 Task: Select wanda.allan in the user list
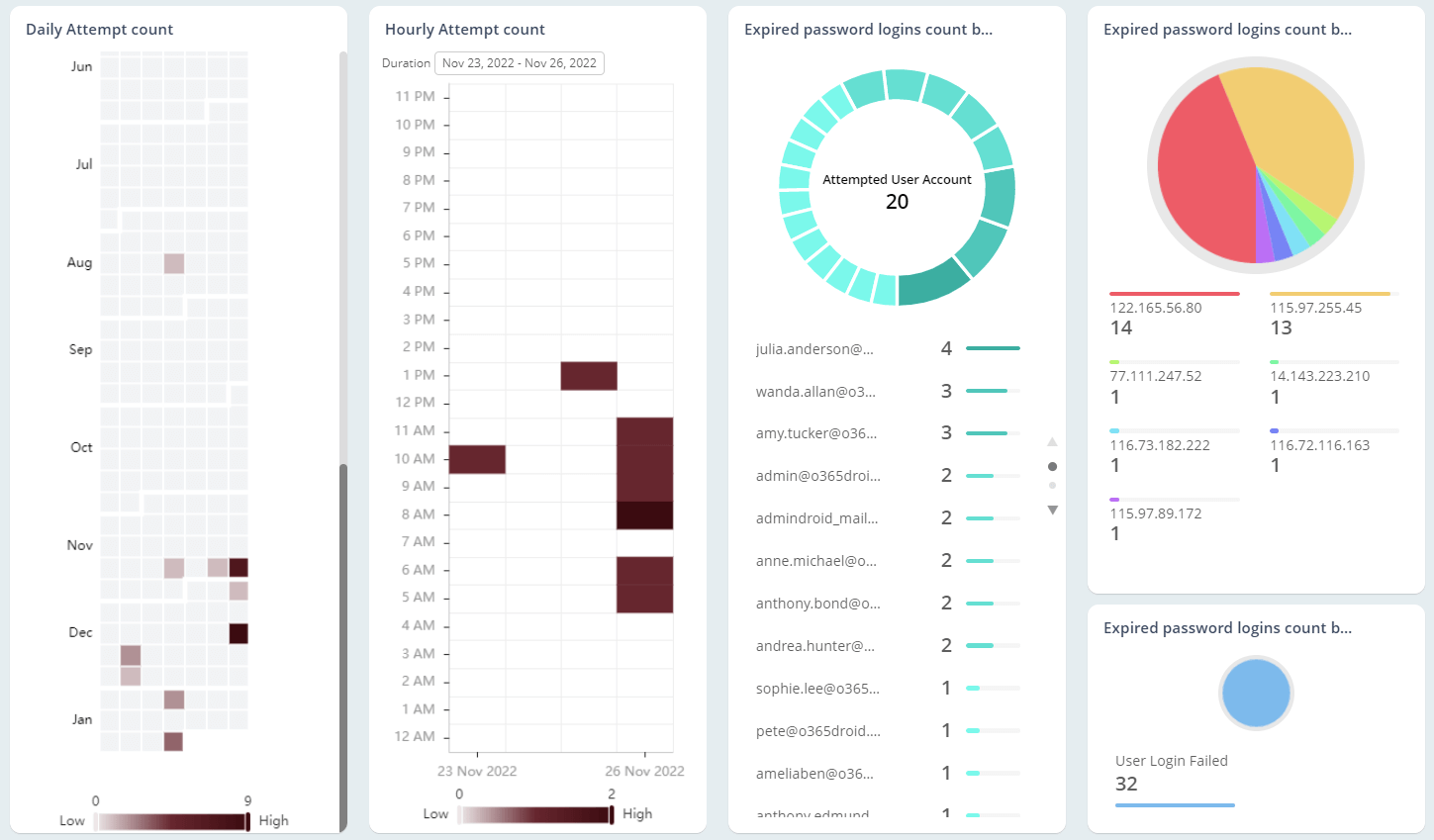(815, 392)
